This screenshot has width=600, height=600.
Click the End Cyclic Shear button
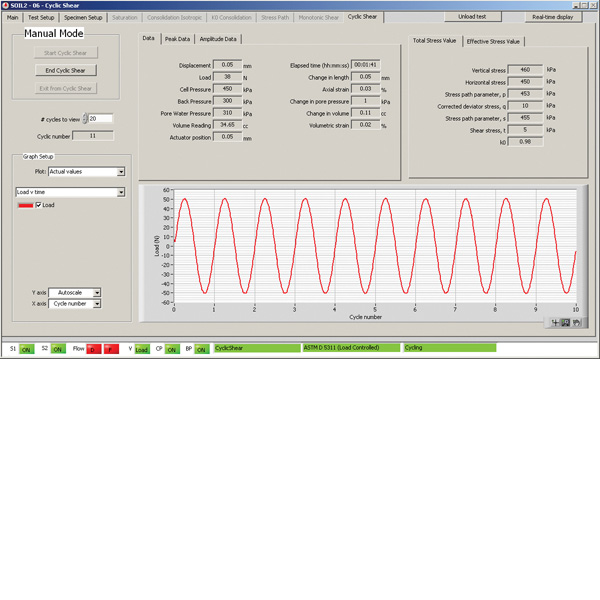click(x=65, y=70)
